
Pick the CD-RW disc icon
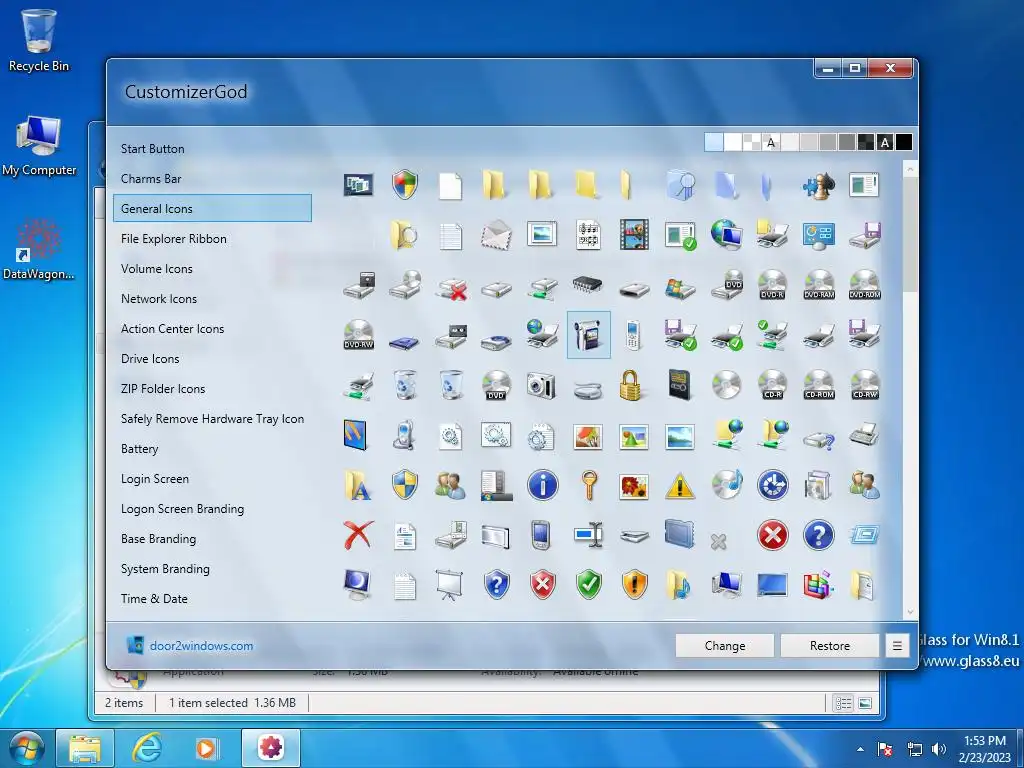[865, 385]
